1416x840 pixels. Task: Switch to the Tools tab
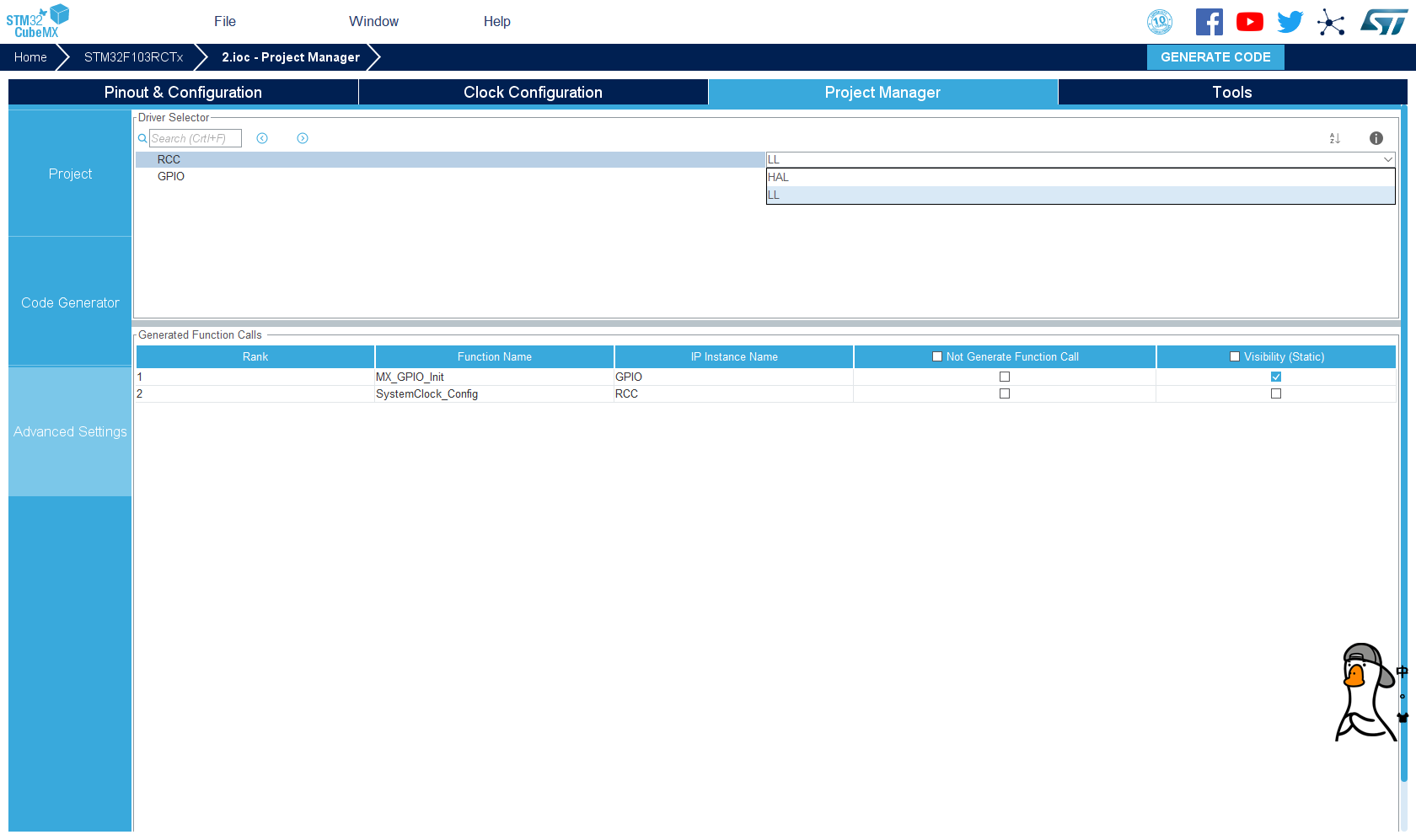click(x=1232, y=93)
